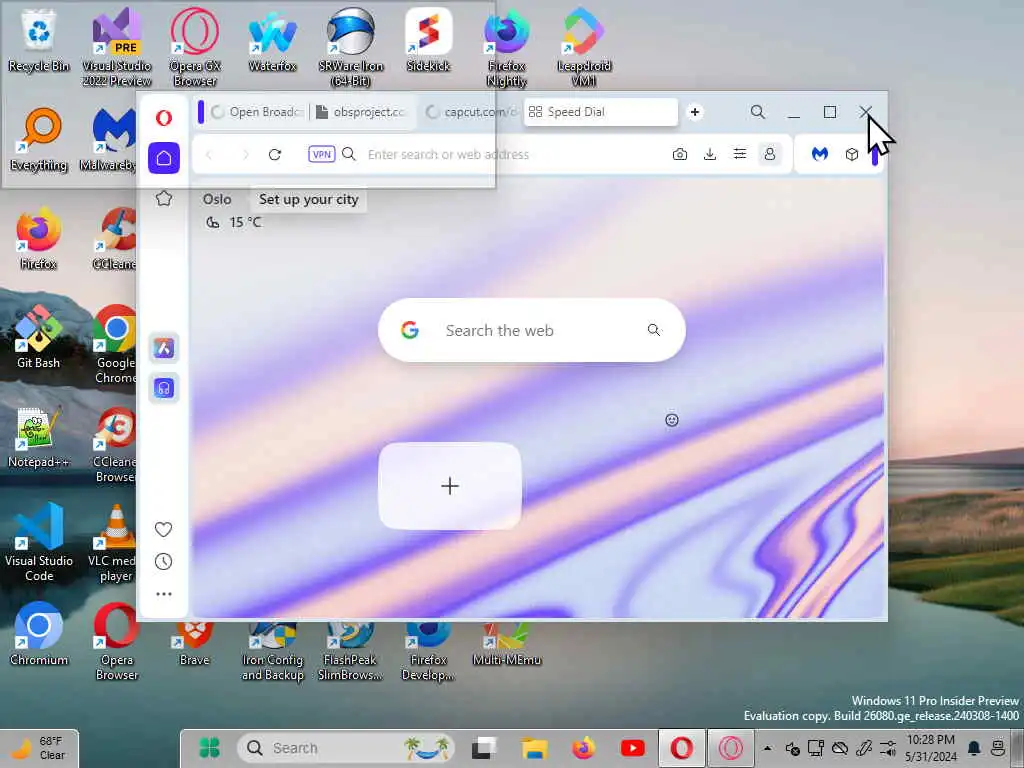This screenshot has height=768, width=1024.
Task: Open weather widget showing 68°F Clear
Action: pyautogui.click(x=40, y=748)
